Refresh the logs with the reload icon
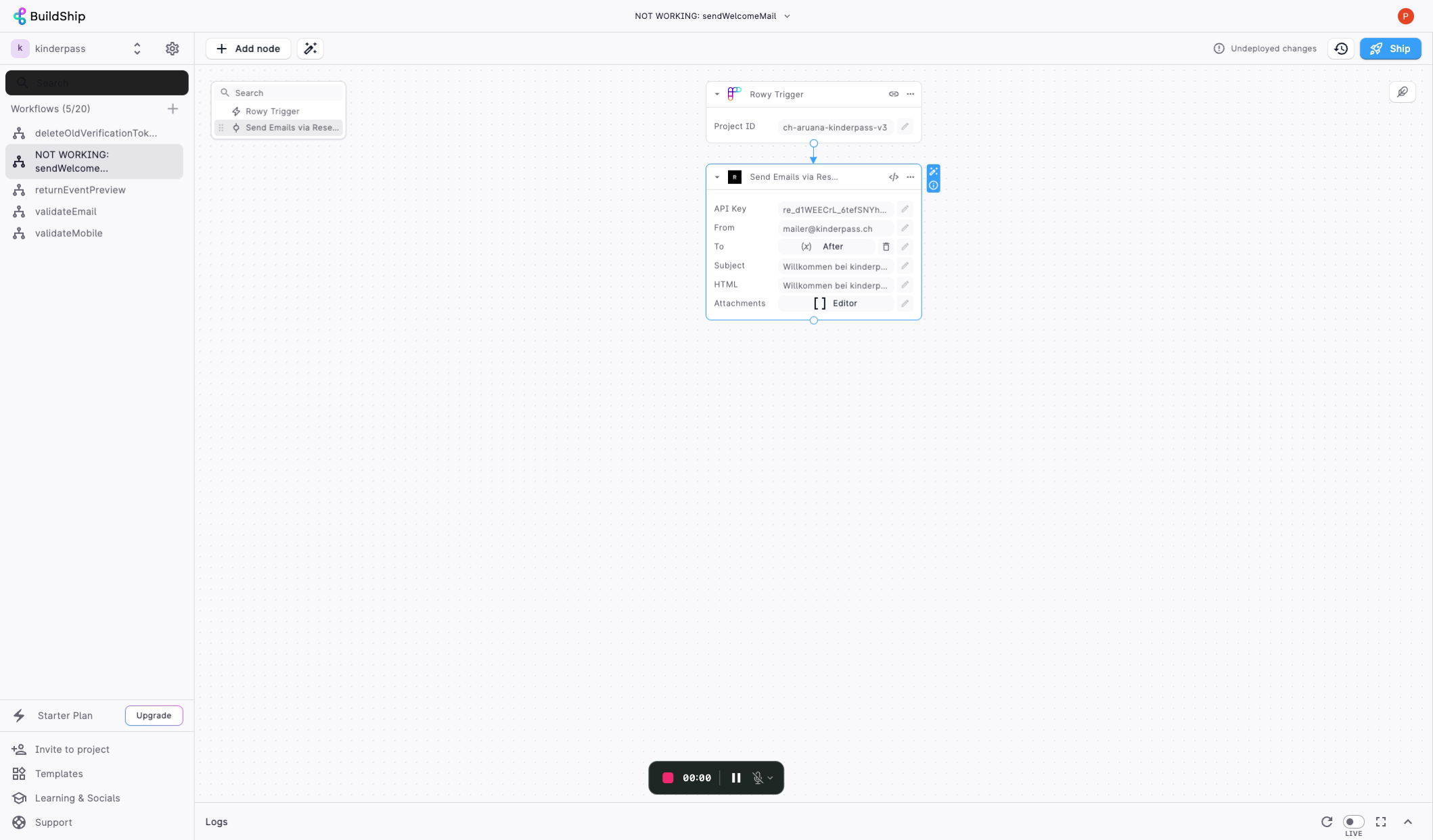 coord(1326,822)
